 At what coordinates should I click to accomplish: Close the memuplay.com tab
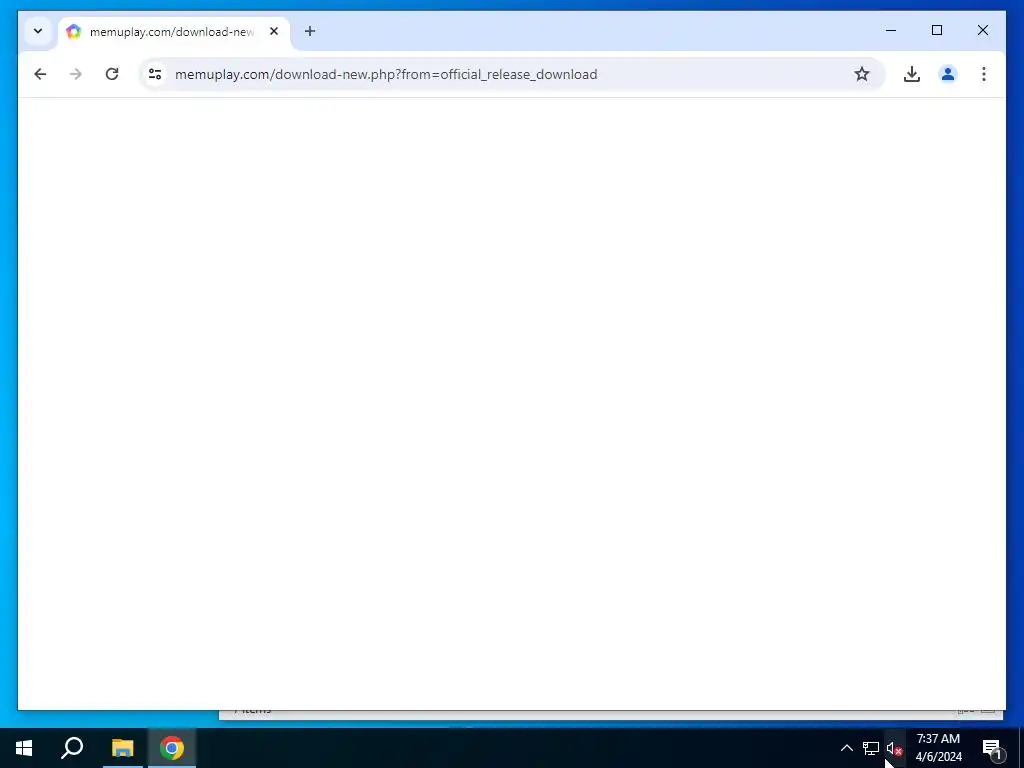click(274, 31)
